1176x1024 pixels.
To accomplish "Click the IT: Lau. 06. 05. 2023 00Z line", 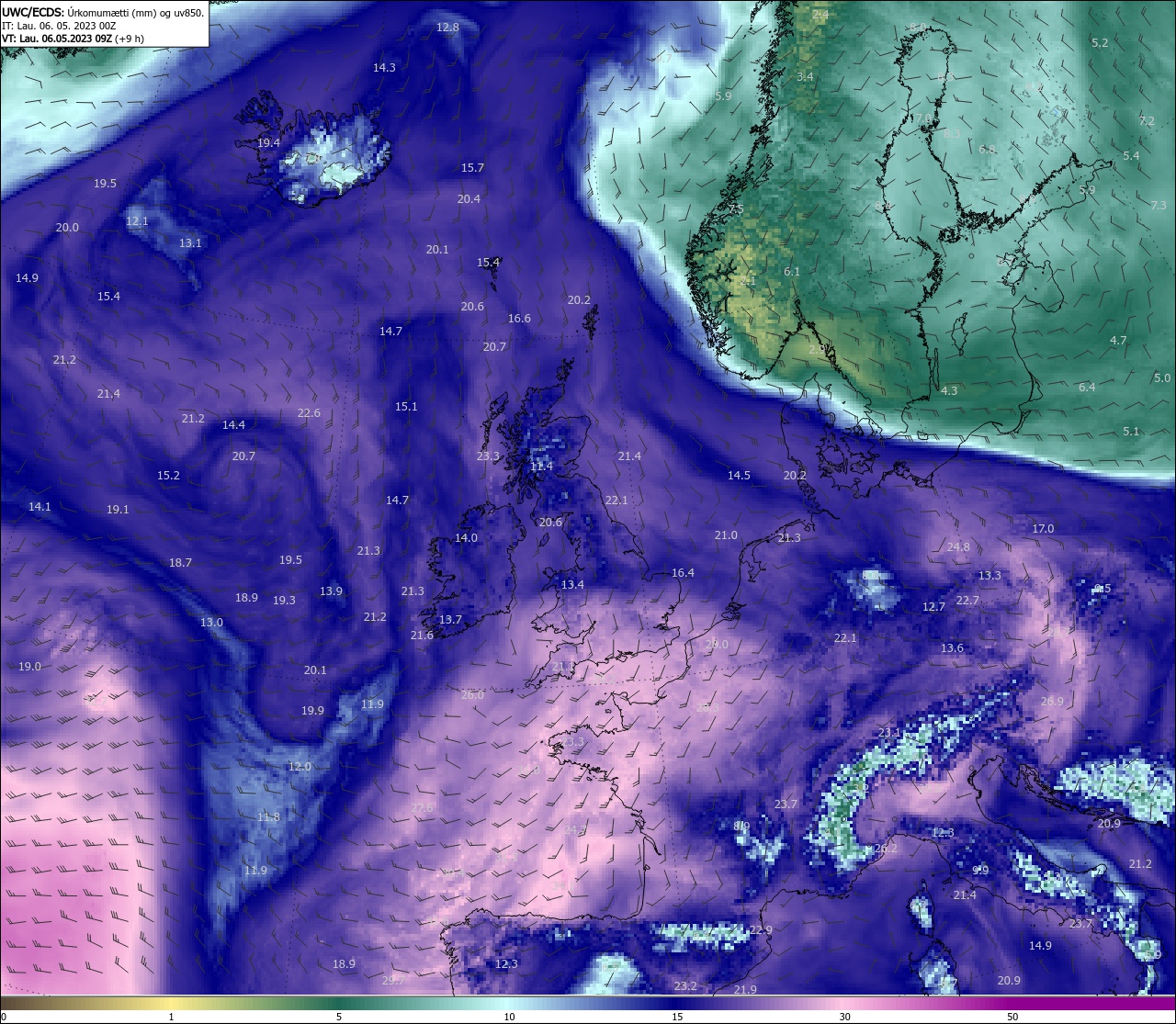I will tap(59, 26).
